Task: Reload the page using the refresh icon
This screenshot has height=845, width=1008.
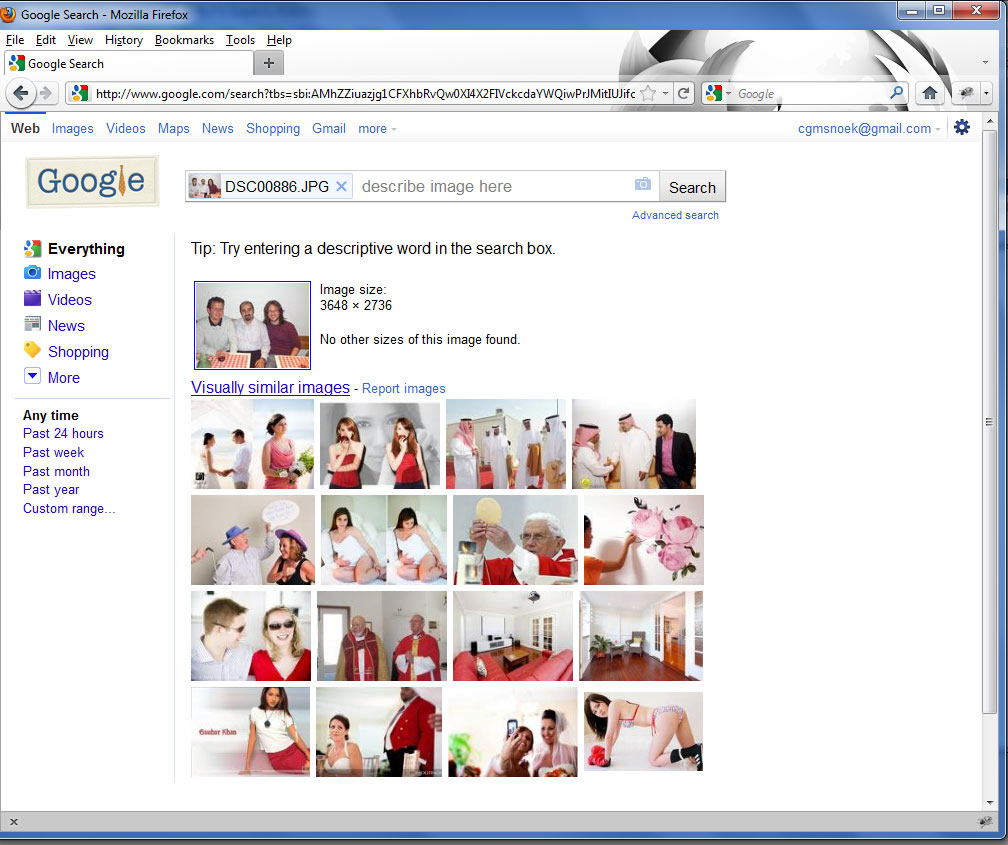Action: tap(684, 93)
